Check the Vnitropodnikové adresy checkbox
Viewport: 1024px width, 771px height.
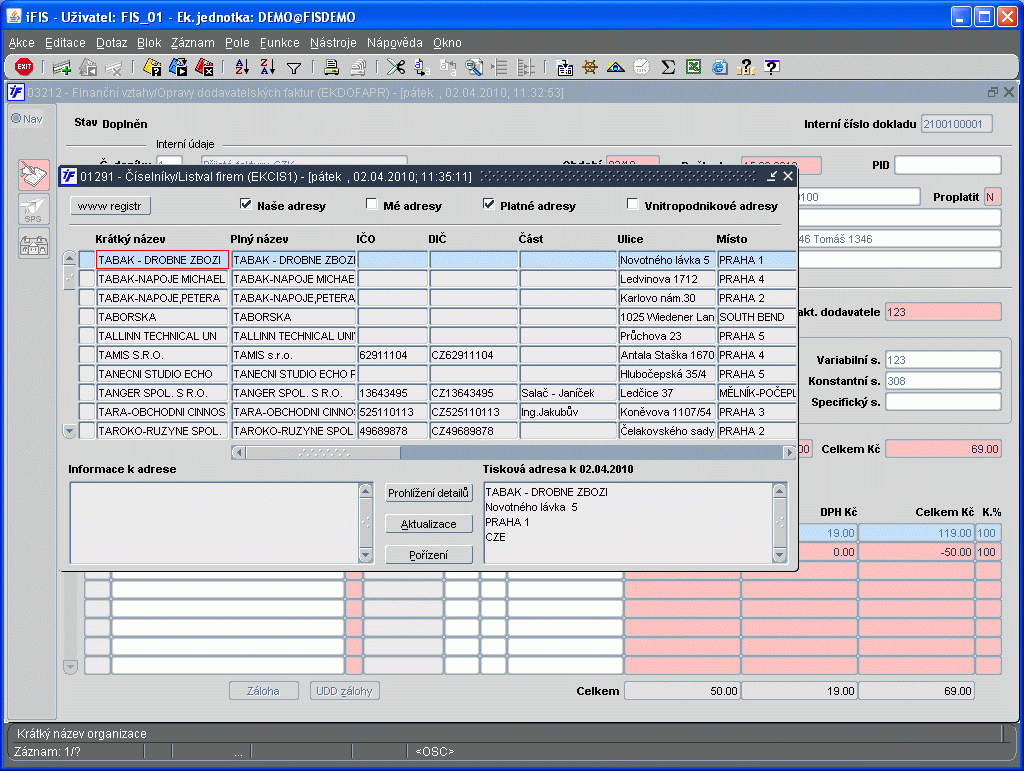pyautogui.click(x=632, y=205)
